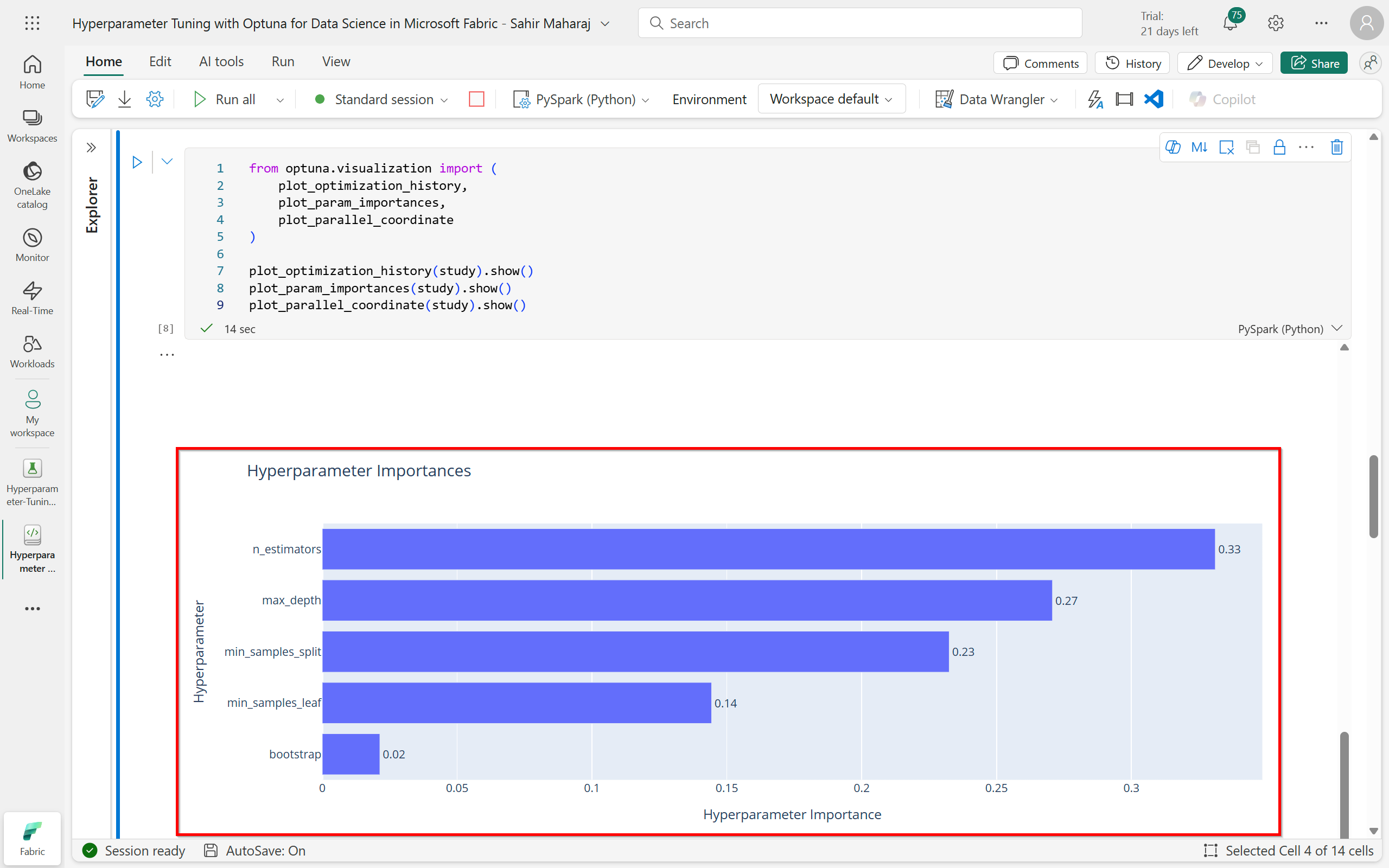Click the notebook vertical scrollbar thumb
Image resolution: width=1389 pixels, height=868 pixels.
[x=1373, y=496]
